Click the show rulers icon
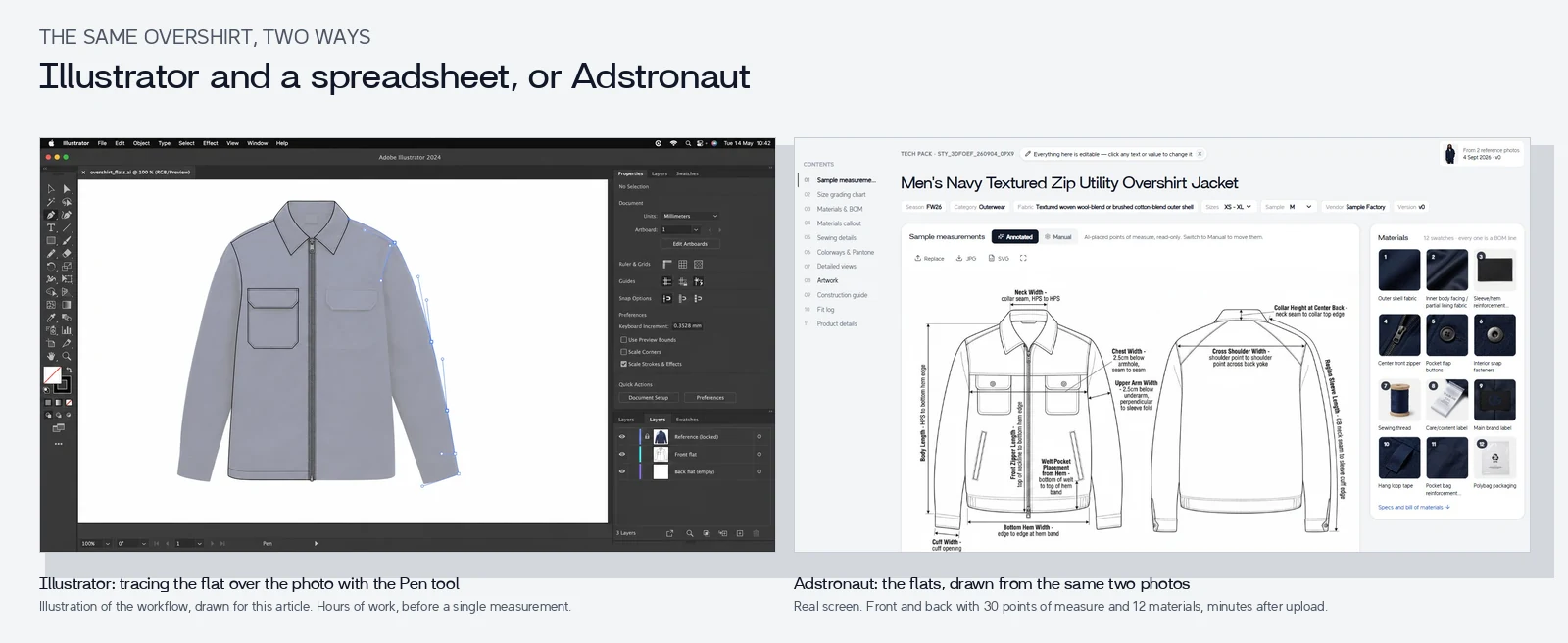The image size is (1568, 643). pos(667,264)
